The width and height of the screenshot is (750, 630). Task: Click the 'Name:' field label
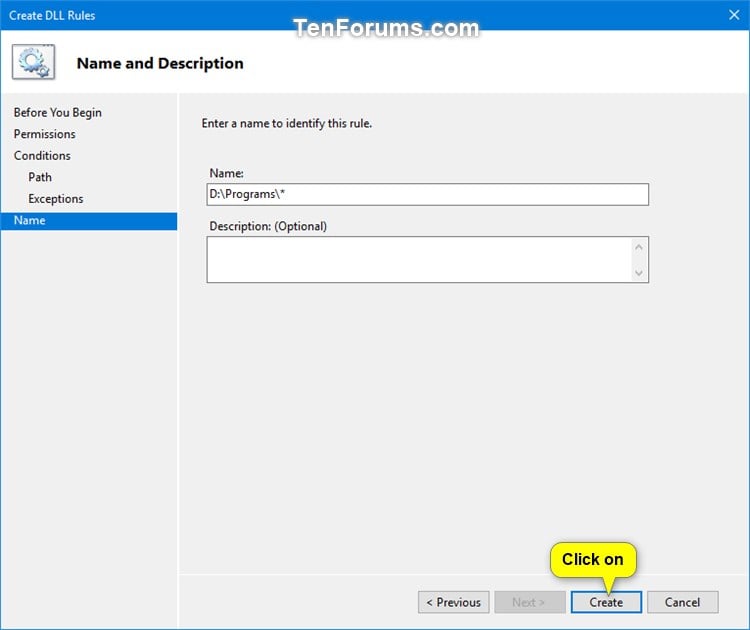pos(226,173)
